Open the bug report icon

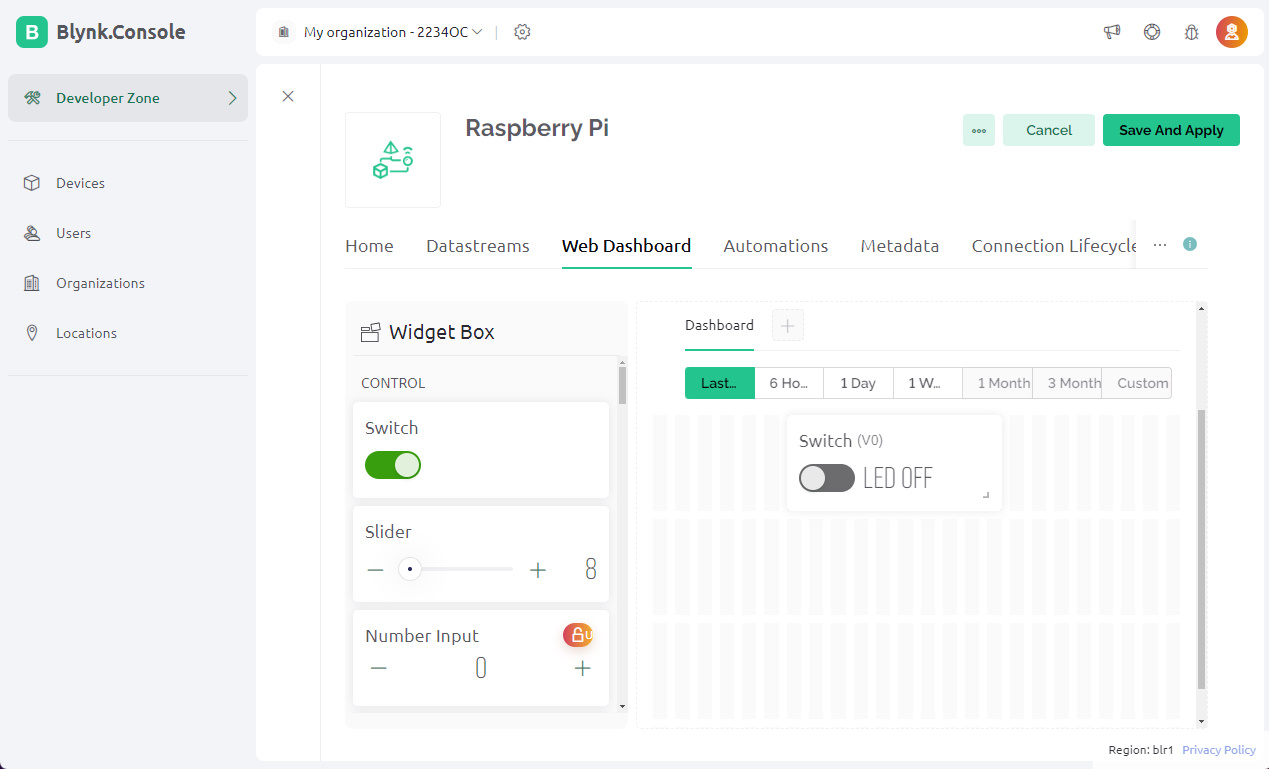coord(1191,32)
